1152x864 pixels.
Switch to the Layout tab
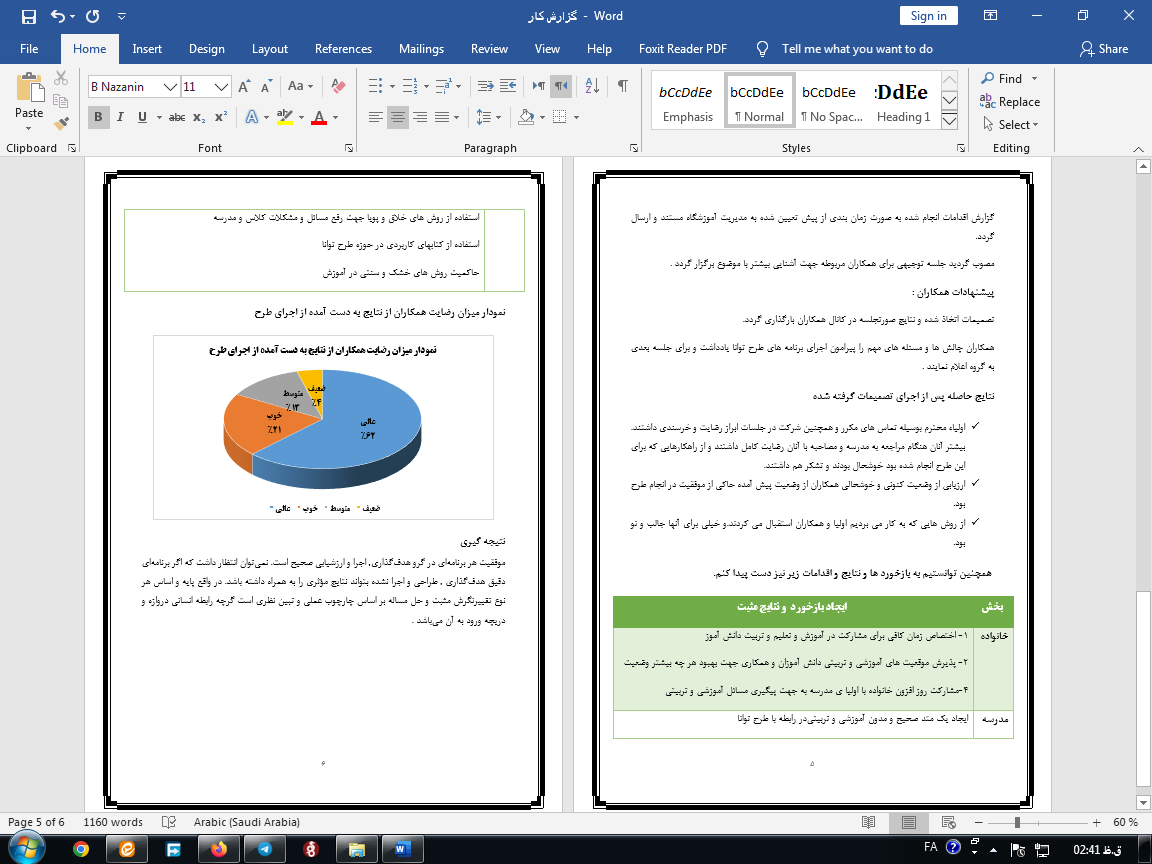coord(269,49)
